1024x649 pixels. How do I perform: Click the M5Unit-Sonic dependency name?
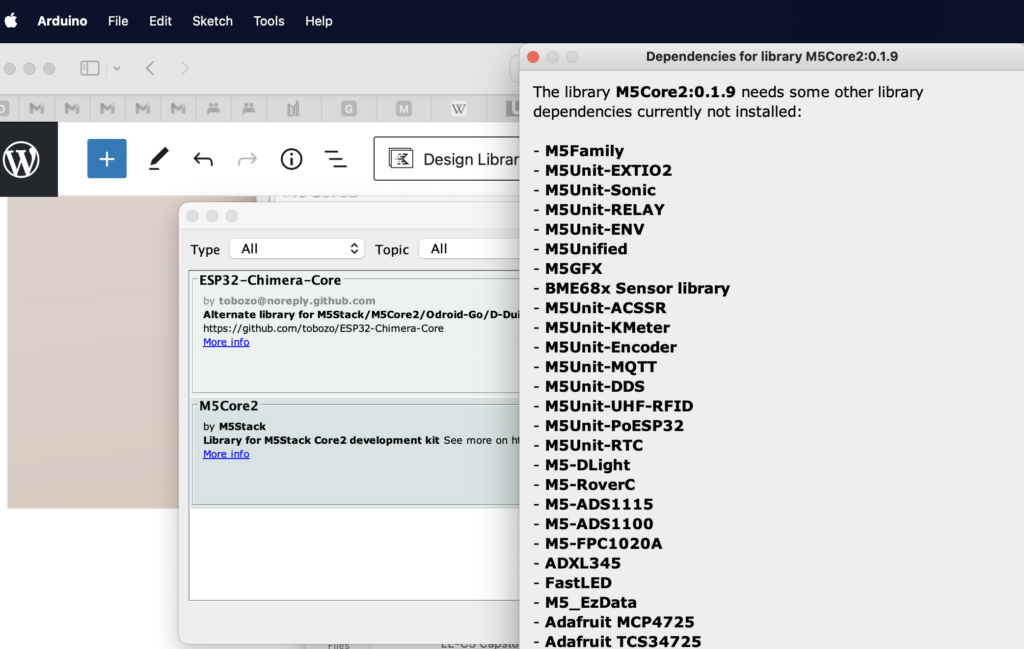point(600,190)
